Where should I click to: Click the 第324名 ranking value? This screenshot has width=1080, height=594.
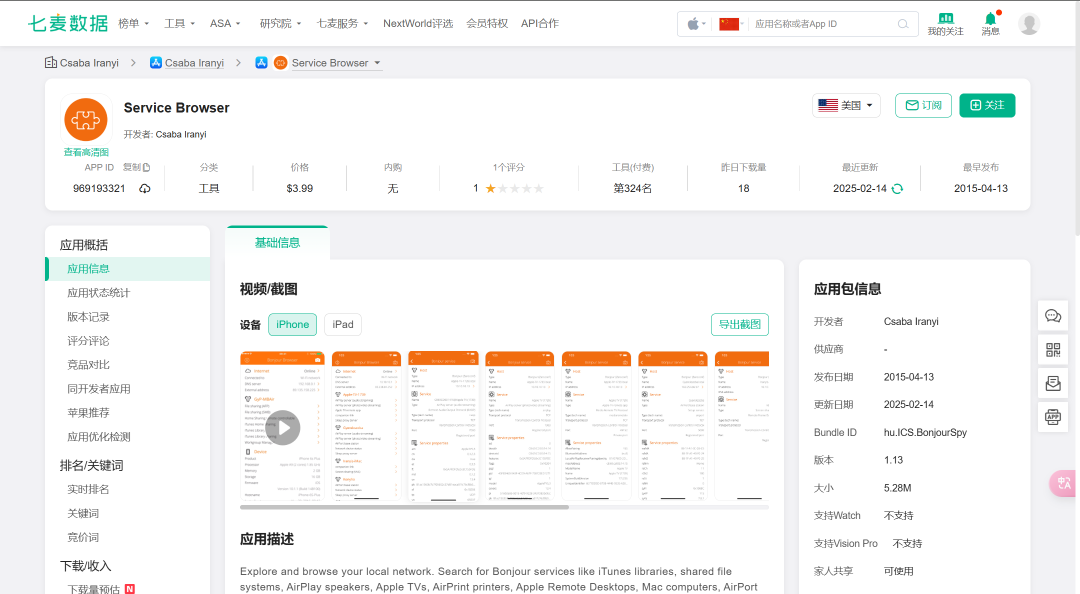[x=632, y=189]
